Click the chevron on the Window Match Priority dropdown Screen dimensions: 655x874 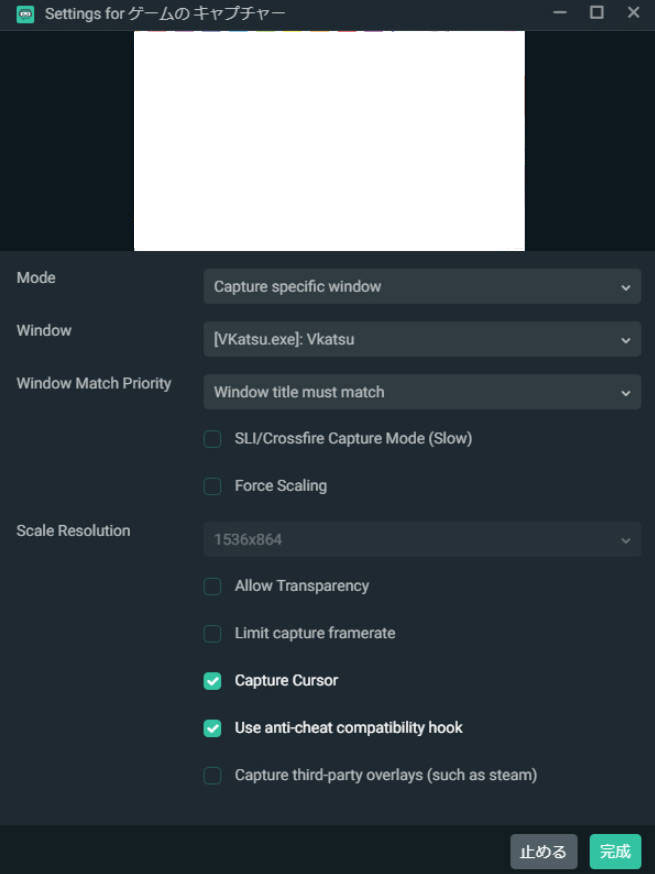(x=628, y=392)
